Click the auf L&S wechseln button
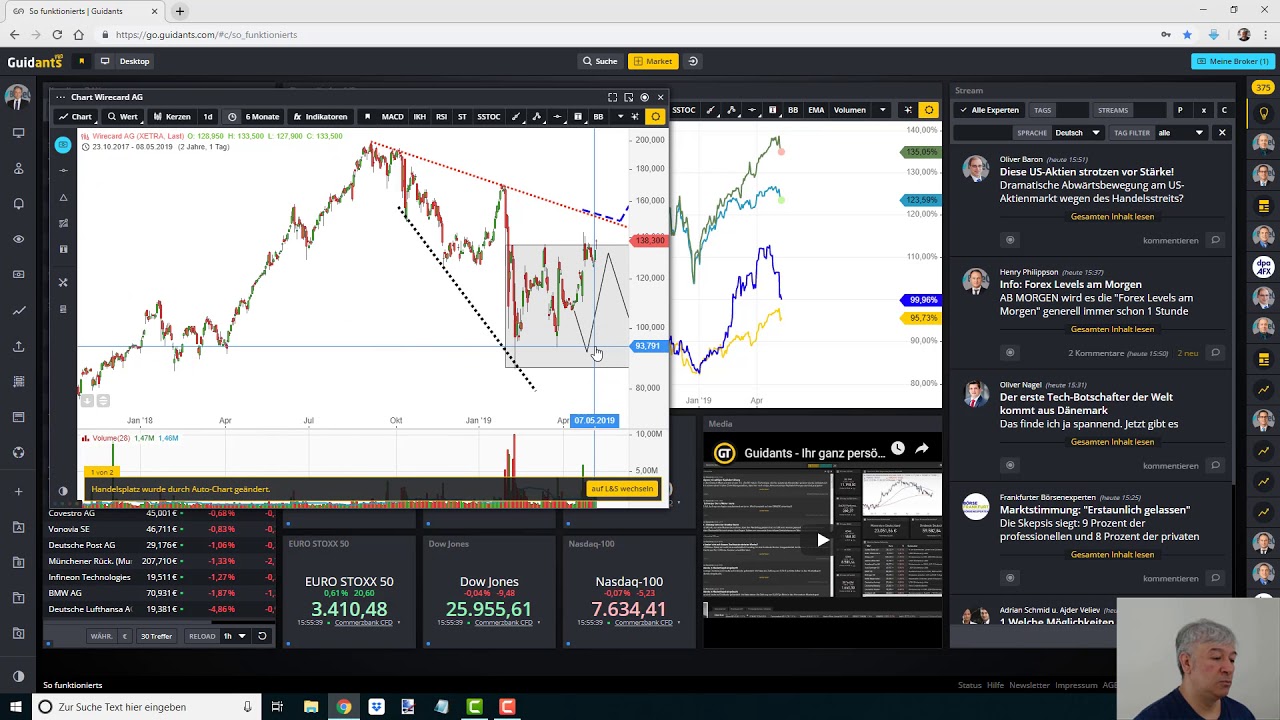Screen dimensions: 1280x720 (x=622, y=489)
